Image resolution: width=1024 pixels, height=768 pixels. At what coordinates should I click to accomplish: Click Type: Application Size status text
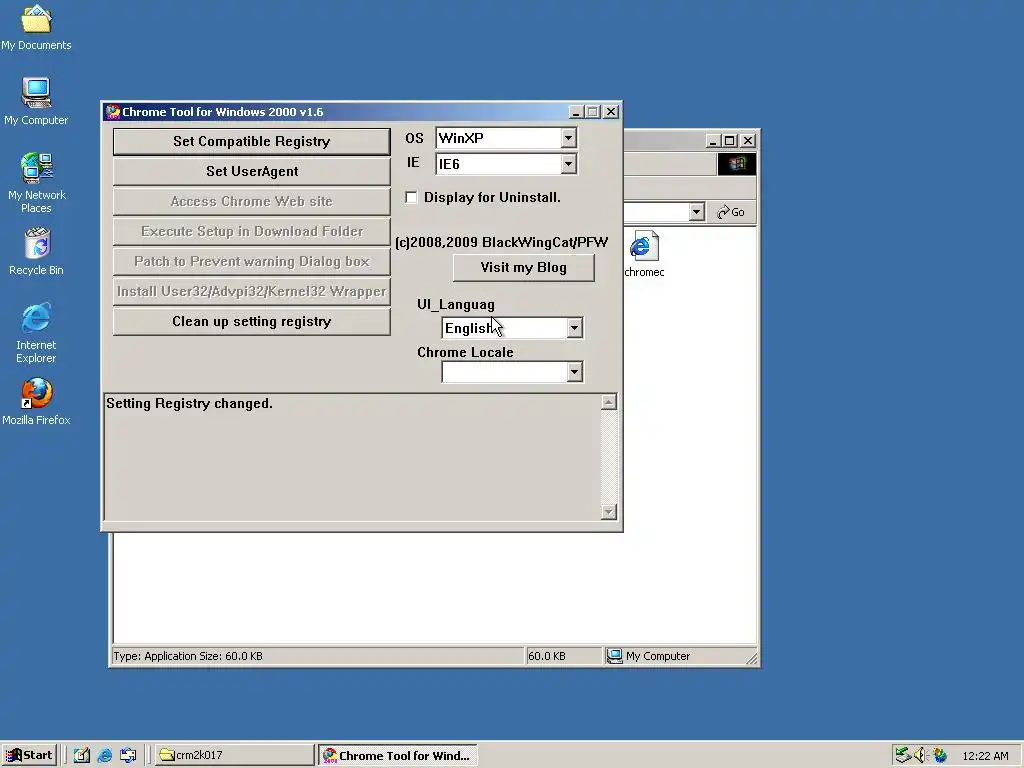(188, 656)
